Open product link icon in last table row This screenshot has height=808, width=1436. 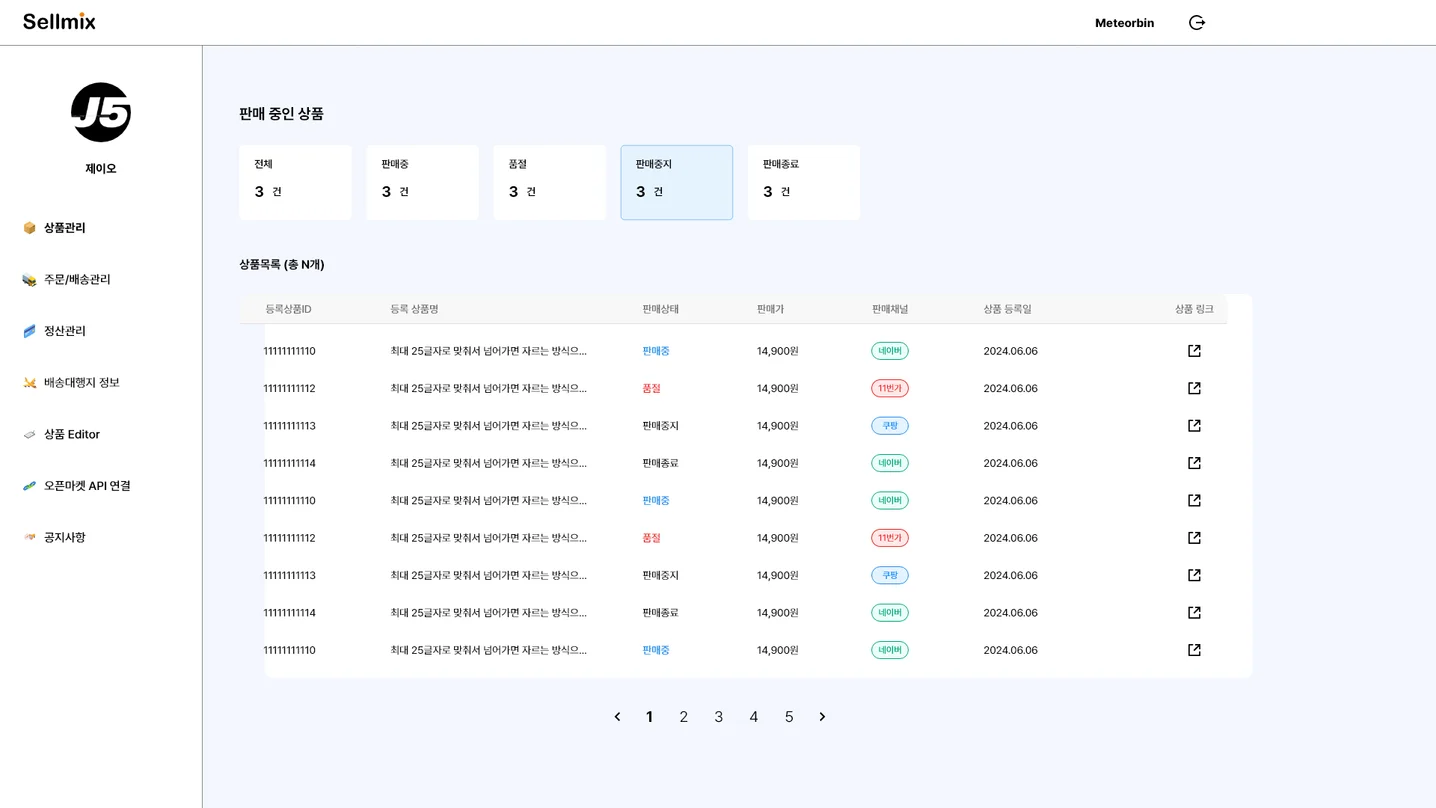1194,650
